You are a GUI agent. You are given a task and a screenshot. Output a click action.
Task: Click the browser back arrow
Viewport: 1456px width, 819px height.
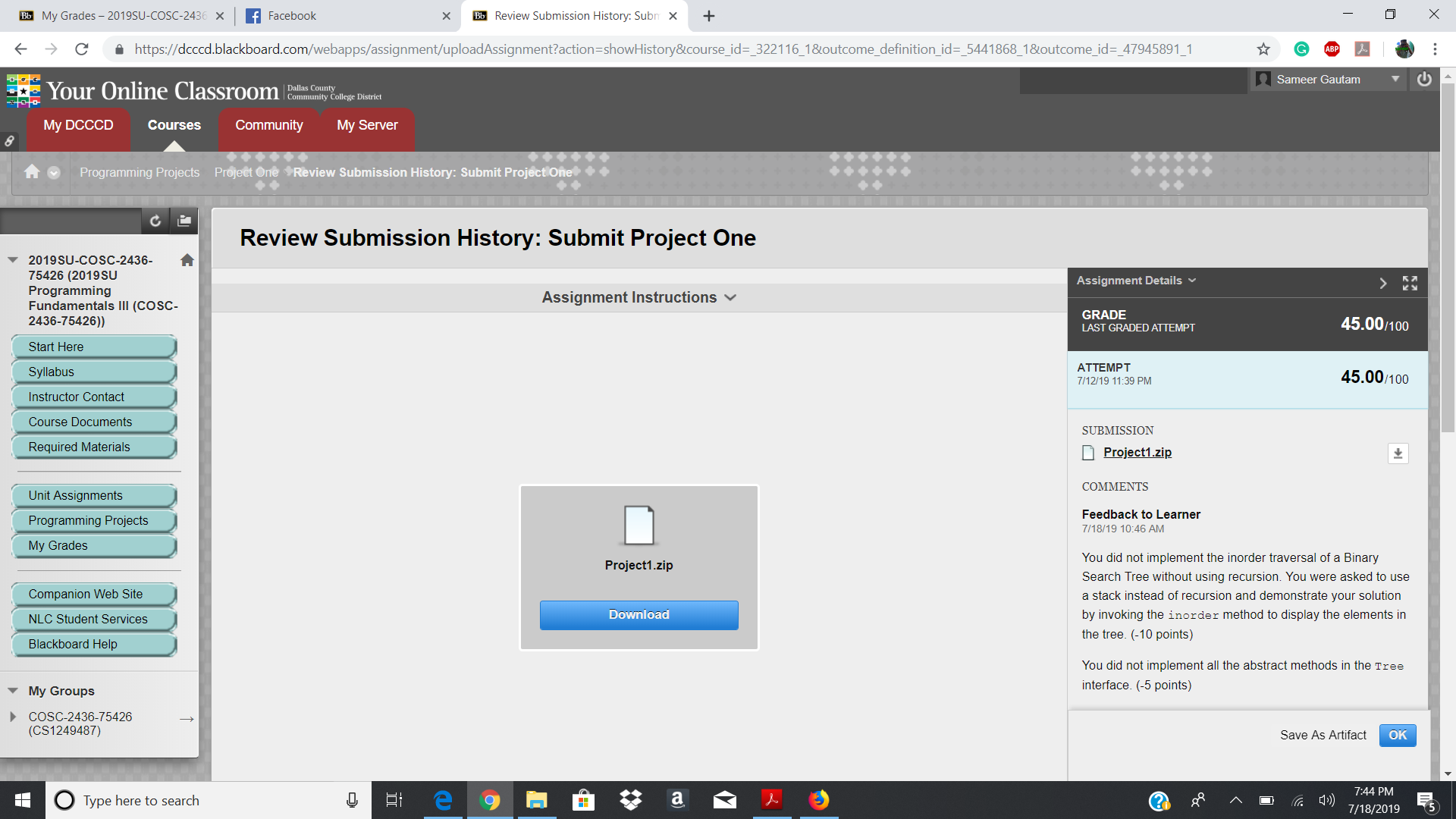coord(20,49)
